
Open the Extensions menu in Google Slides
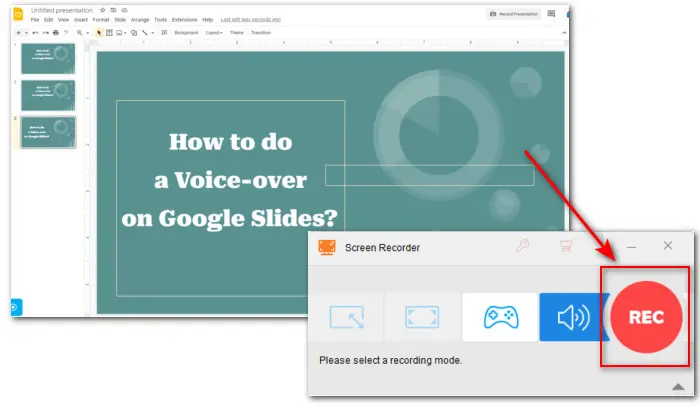[184, 20]
